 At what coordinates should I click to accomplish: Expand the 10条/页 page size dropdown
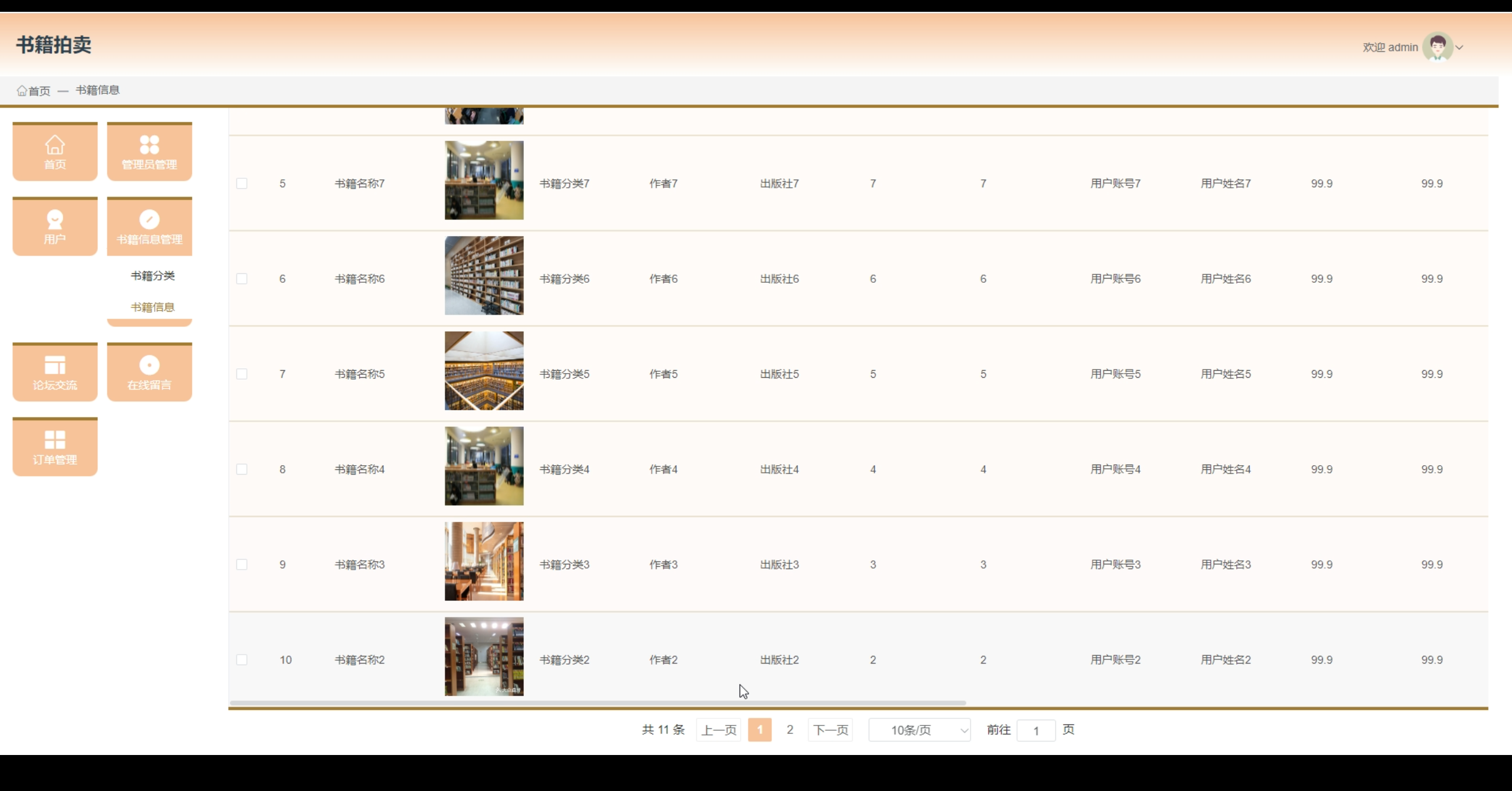coord(919,730)
